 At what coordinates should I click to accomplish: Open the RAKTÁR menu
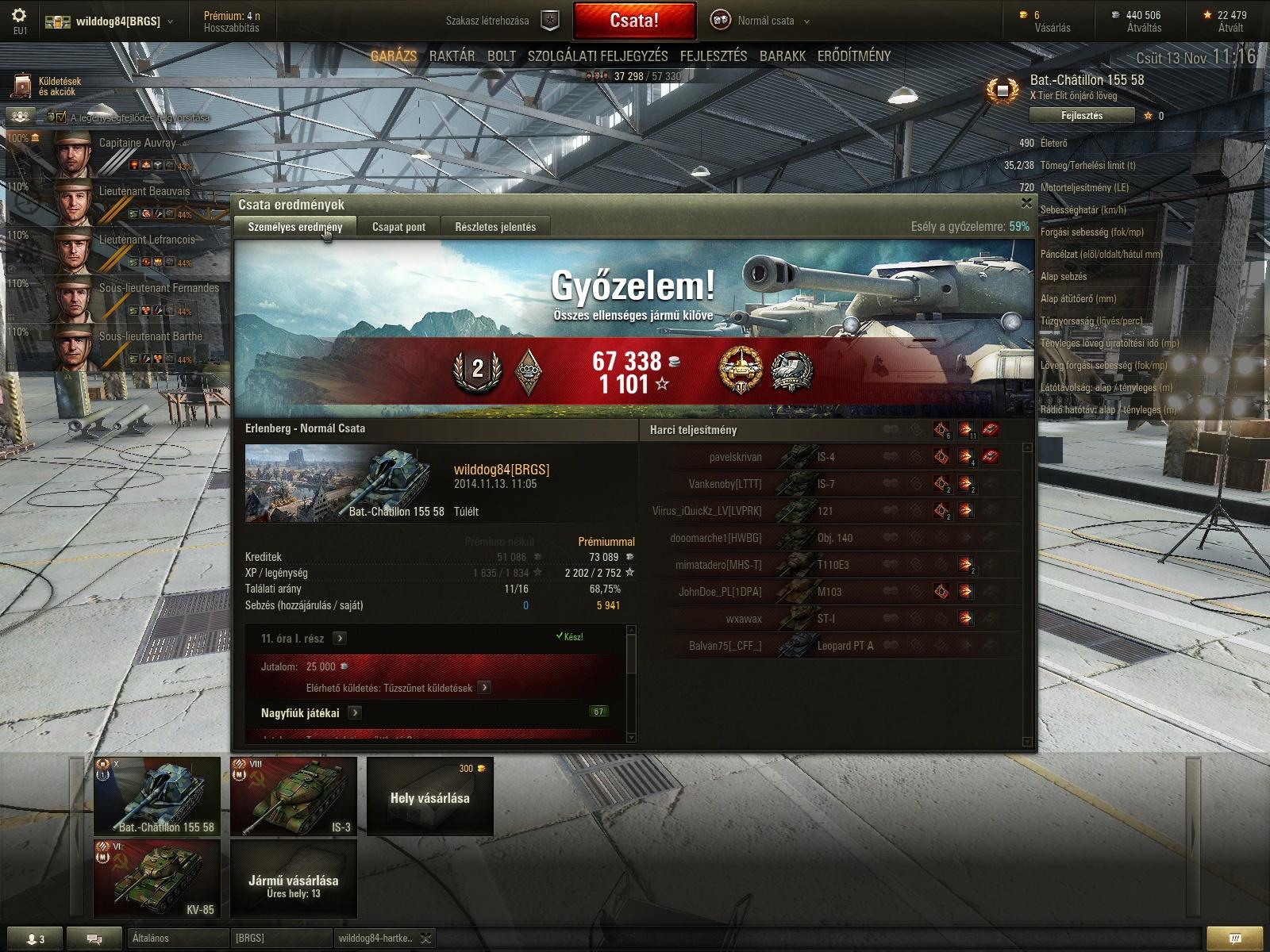452,56
